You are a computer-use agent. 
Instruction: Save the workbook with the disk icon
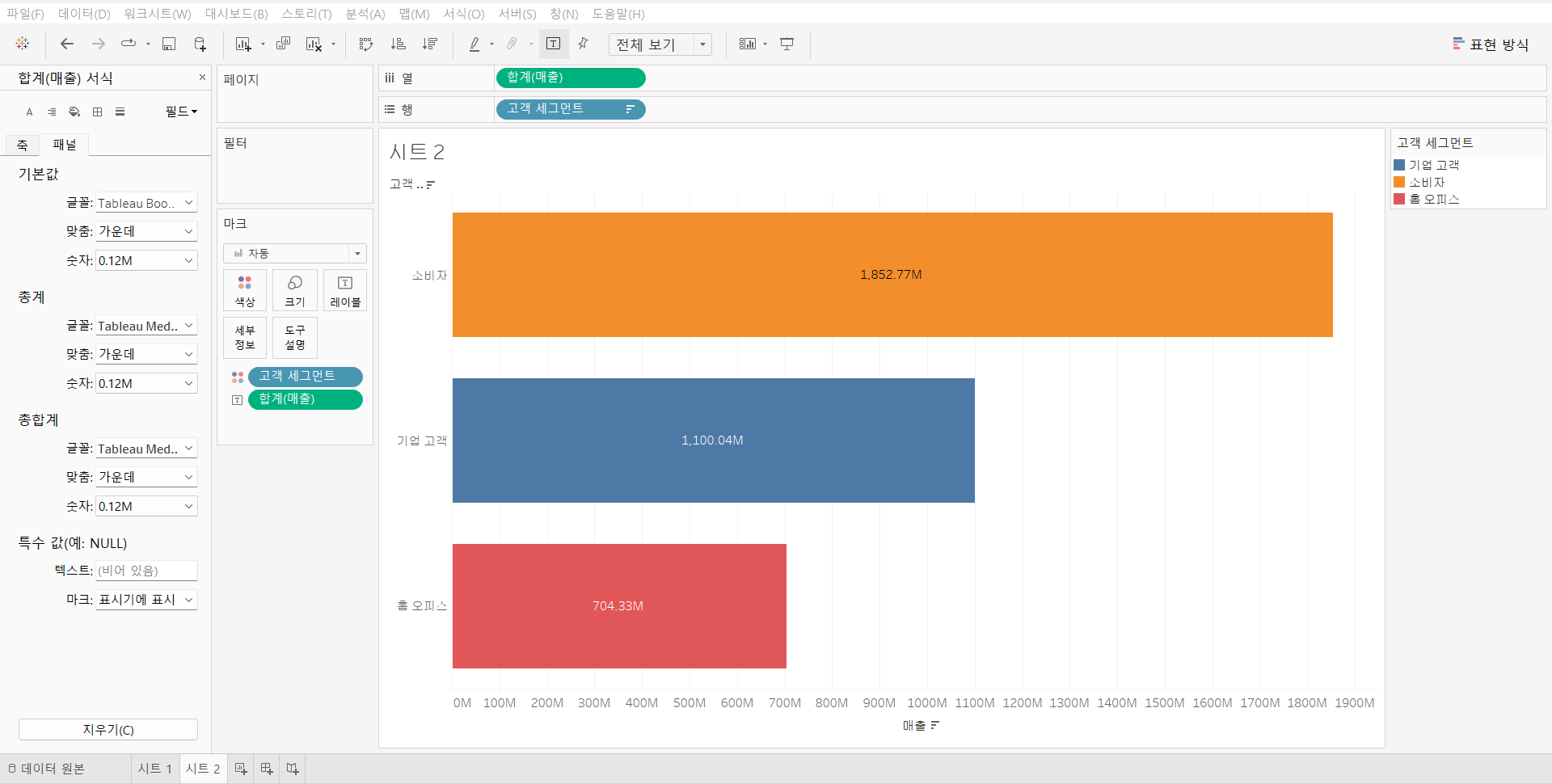click(x=169, y=44)
